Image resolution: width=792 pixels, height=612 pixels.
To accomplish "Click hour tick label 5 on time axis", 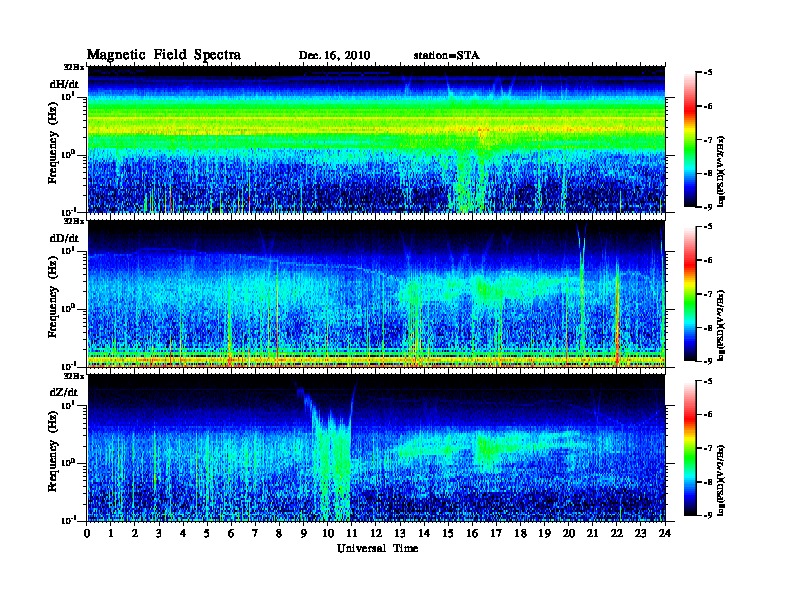I will click(207, 533).
